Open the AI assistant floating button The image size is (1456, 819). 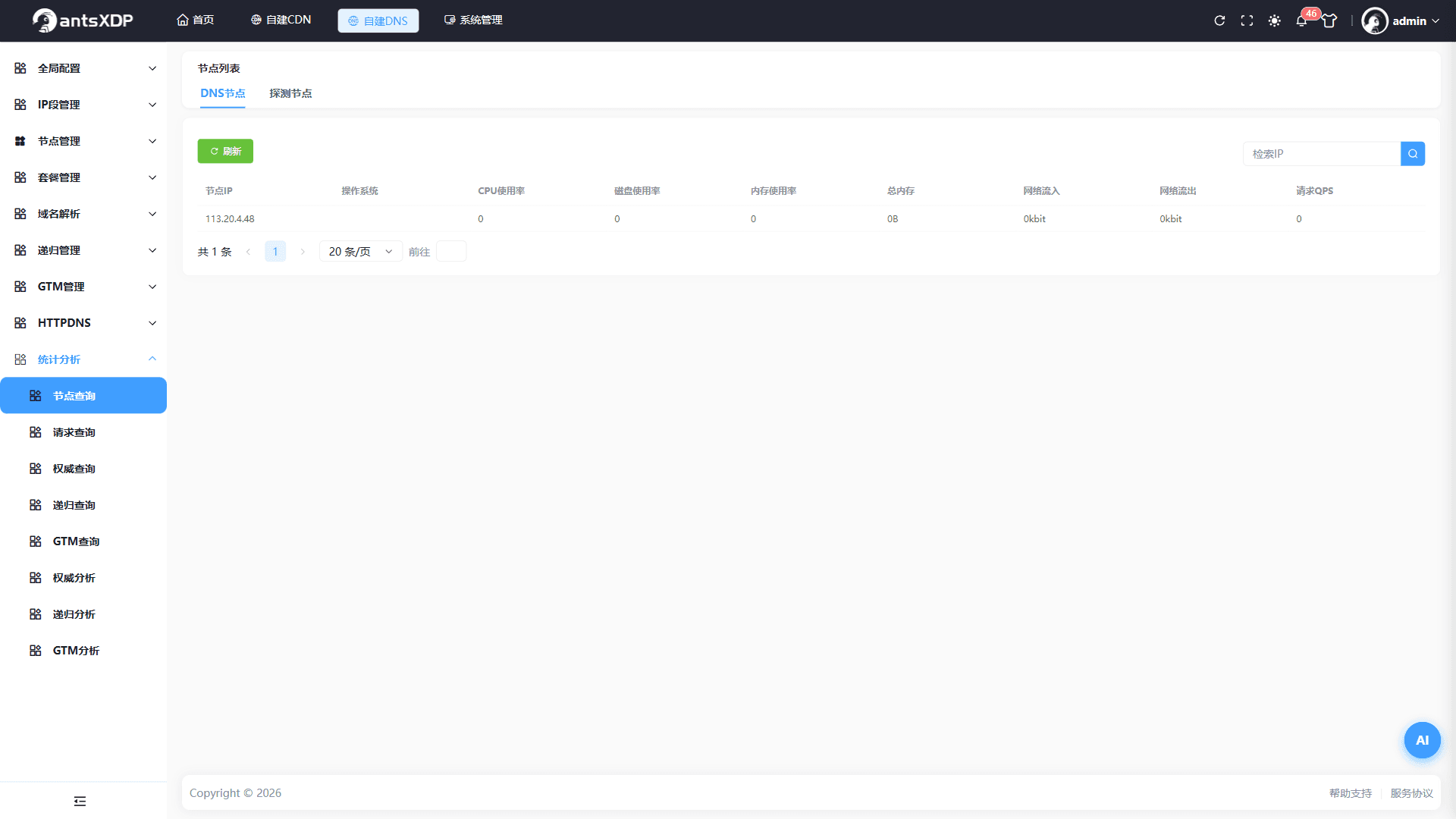(1422, 740)
